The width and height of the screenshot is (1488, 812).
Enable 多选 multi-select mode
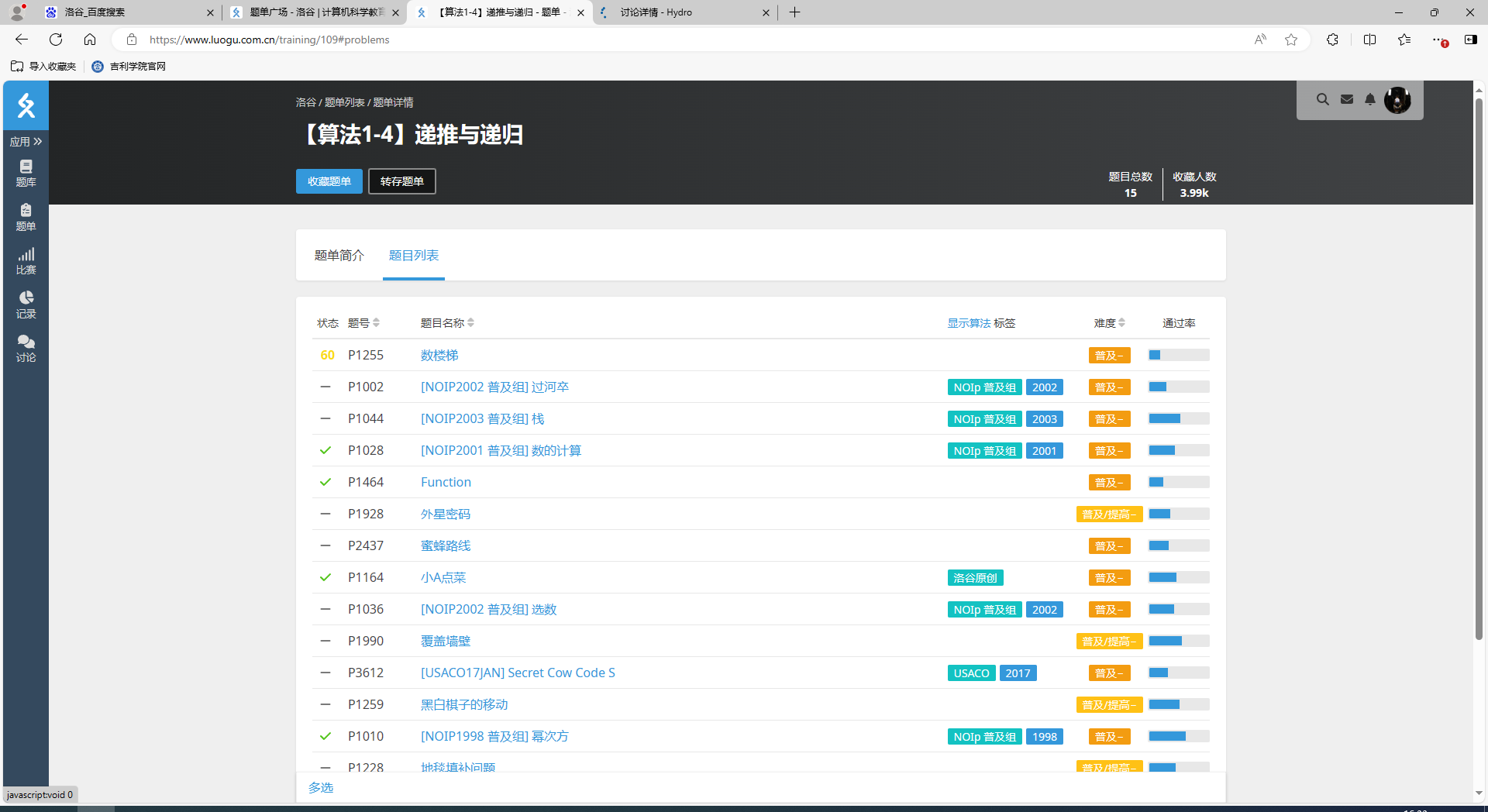321,787
